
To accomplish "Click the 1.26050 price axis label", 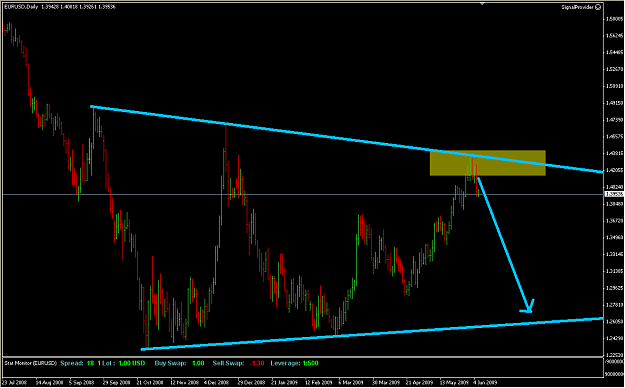I will pyautogui.click(x=613, y=321).
